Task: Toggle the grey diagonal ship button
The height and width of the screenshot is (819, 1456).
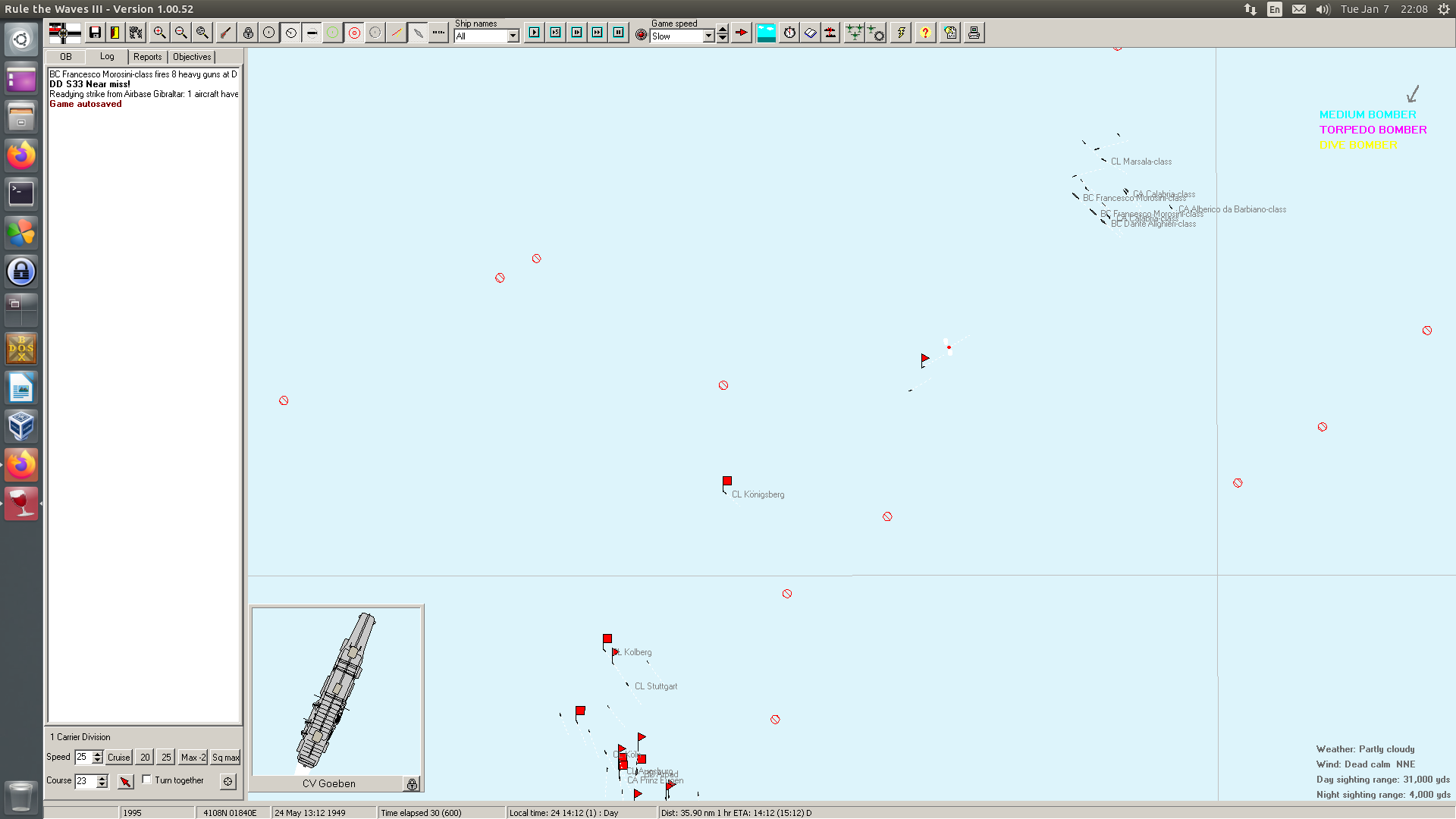Action: pyautogui.click(x=418, y=33)
